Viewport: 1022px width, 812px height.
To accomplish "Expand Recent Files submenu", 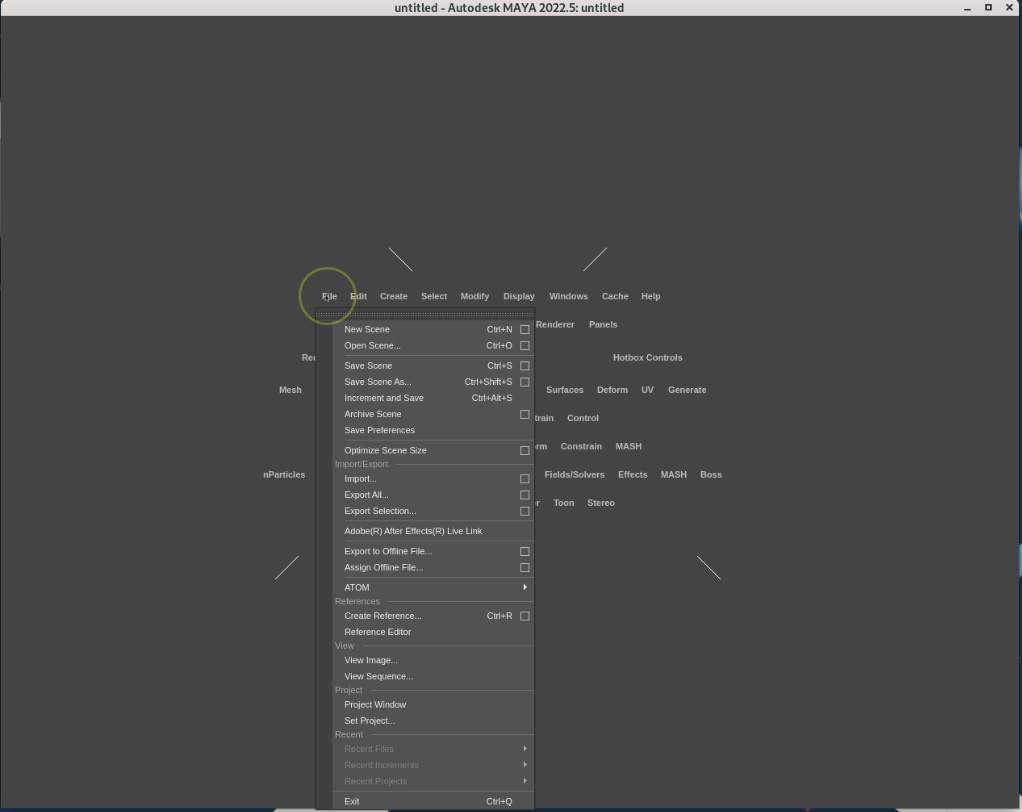I will click(x=433, y=749).
